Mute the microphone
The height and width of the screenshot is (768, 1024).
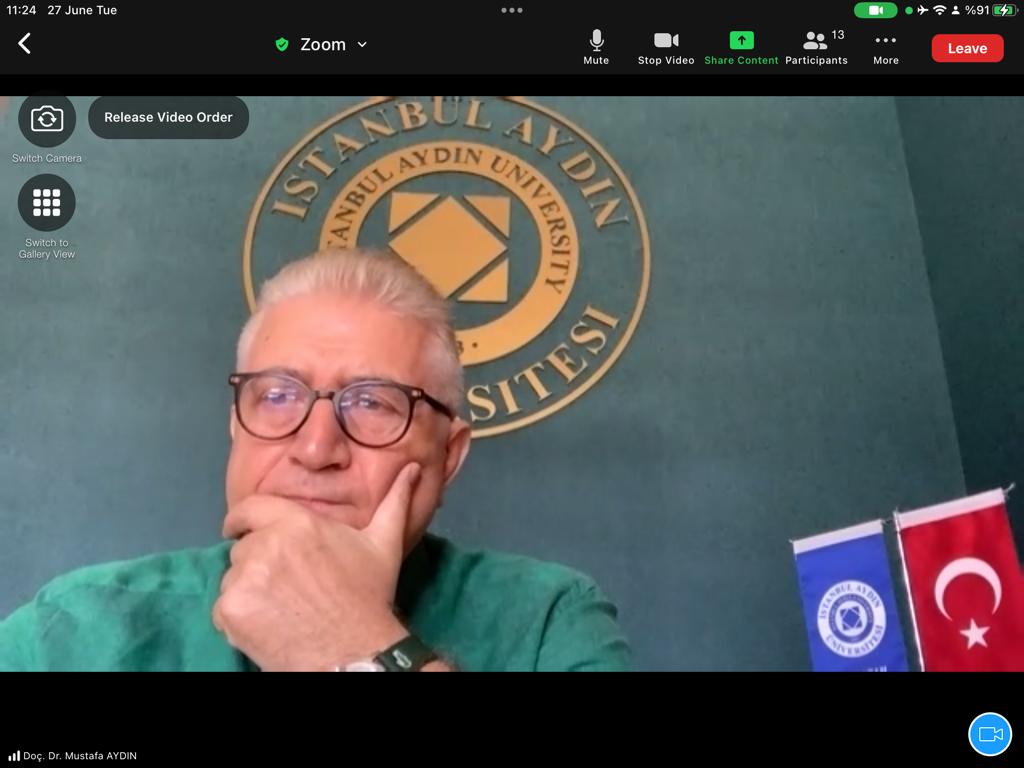pyautogui.click(x=596, y=48)
